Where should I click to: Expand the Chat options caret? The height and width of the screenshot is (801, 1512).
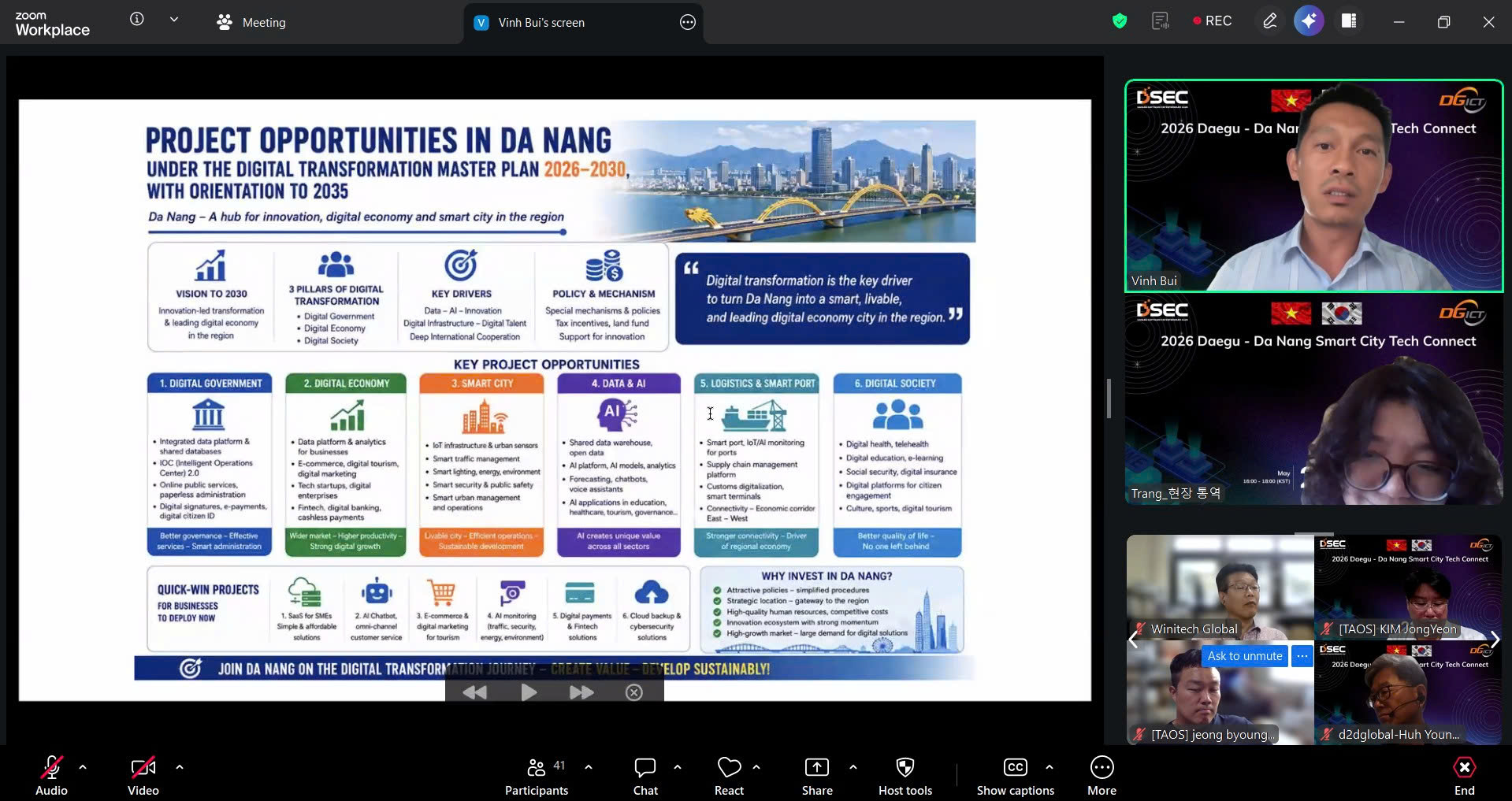[x=678, y=767]
